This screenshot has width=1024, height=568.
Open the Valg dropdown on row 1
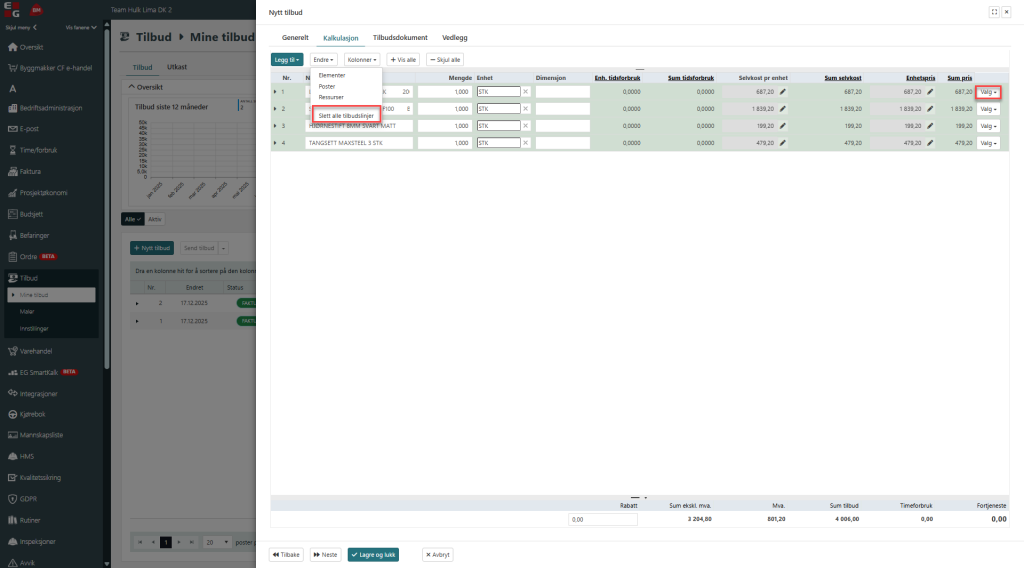pos(989,92)
